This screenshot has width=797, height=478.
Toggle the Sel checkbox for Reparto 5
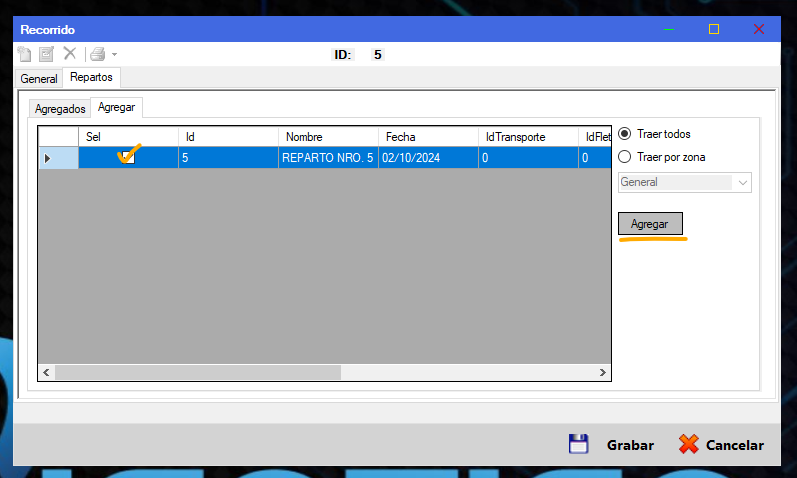tap(127, 157)
